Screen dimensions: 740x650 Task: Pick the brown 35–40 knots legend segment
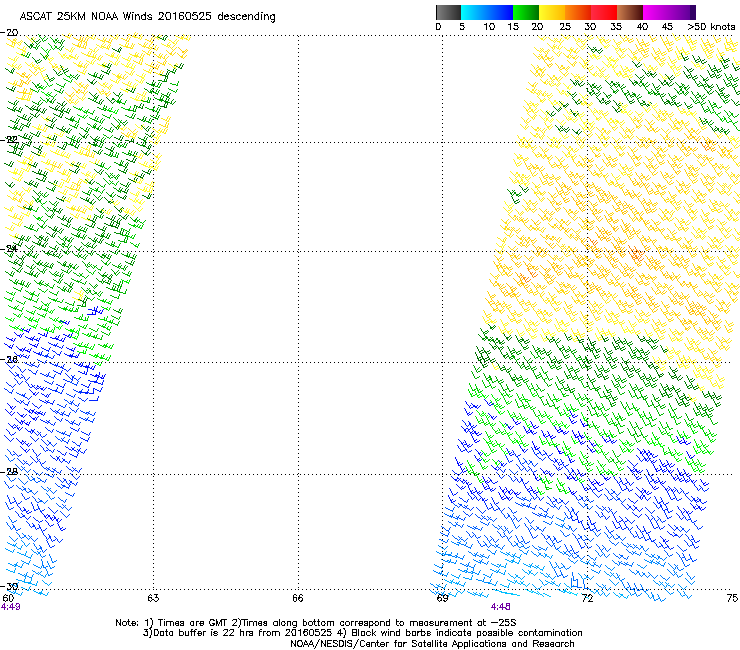point(630,12)
